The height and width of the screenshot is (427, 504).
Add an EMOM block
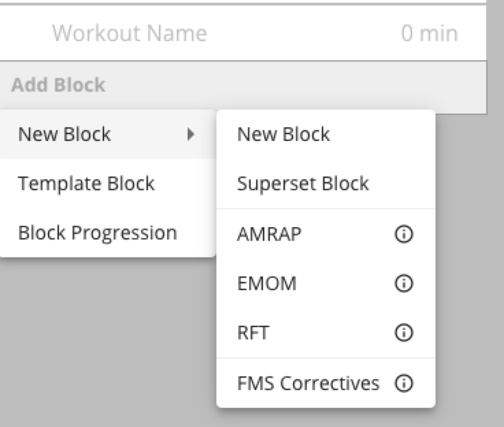pyautogui.click(x=326, y=283)
